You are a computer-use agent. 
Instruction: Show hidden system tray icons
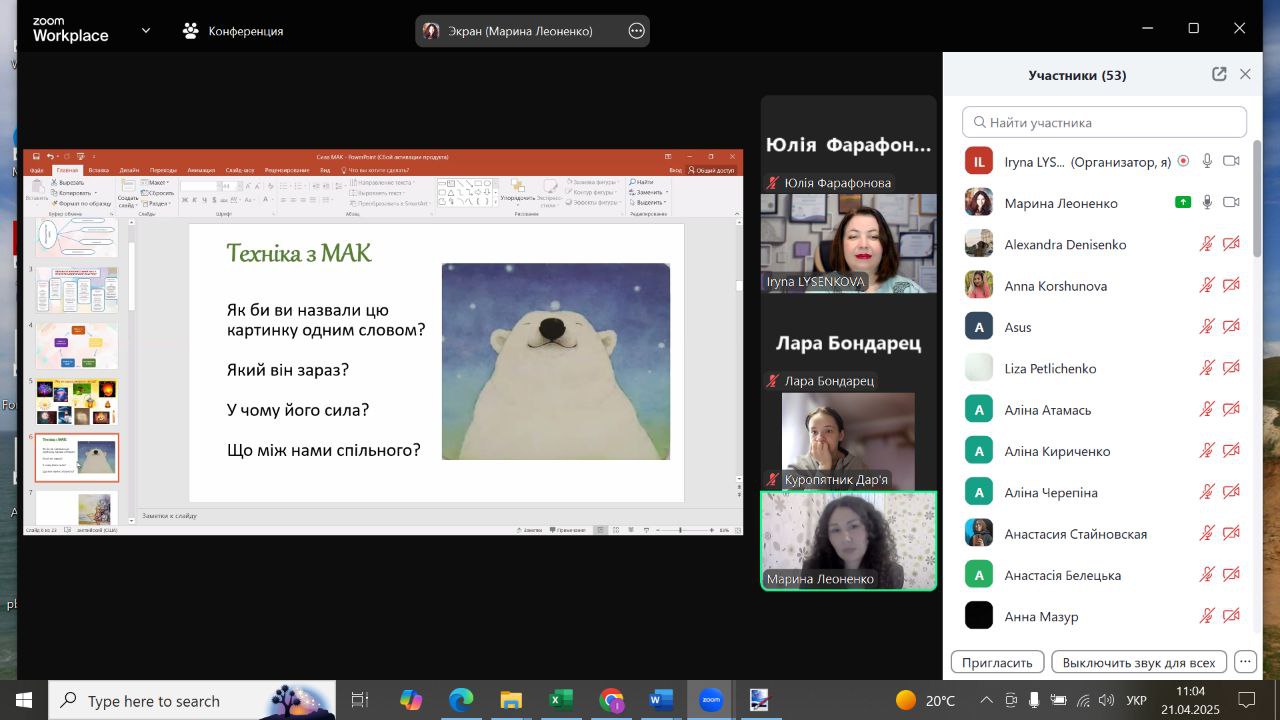pyautogui.click(x=986, y=700)
